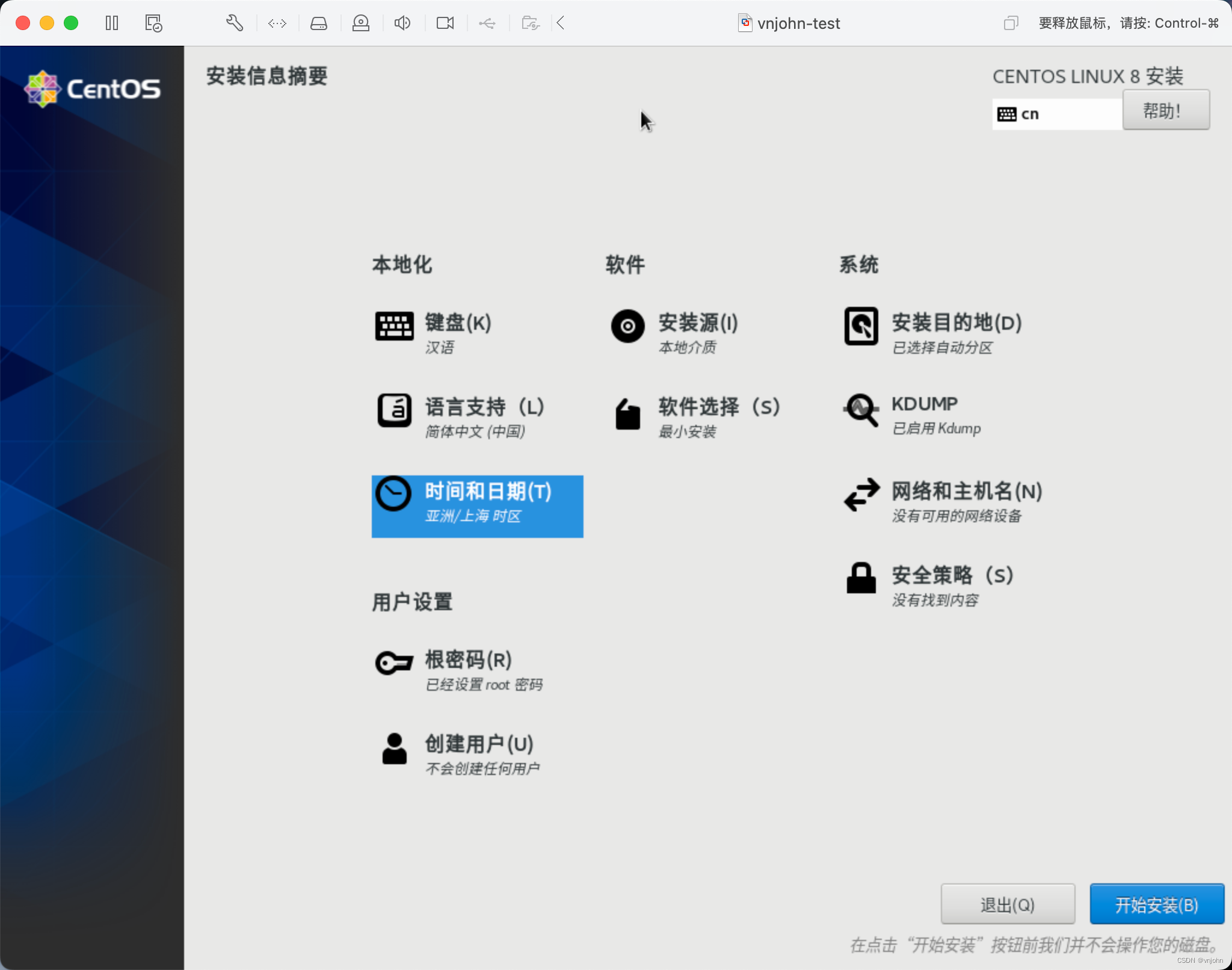Screen dimensions: 1232x970
Task: Click the USB icon in toolbar
Action: point(487,23)
